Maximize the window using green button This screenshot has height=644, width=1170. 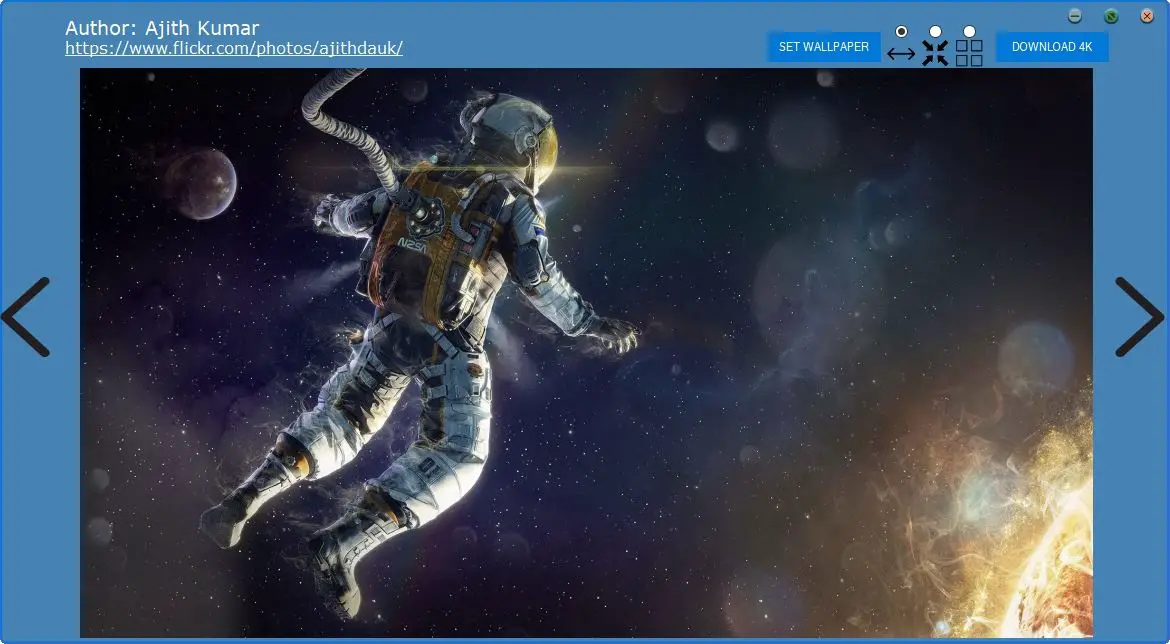1111,16
